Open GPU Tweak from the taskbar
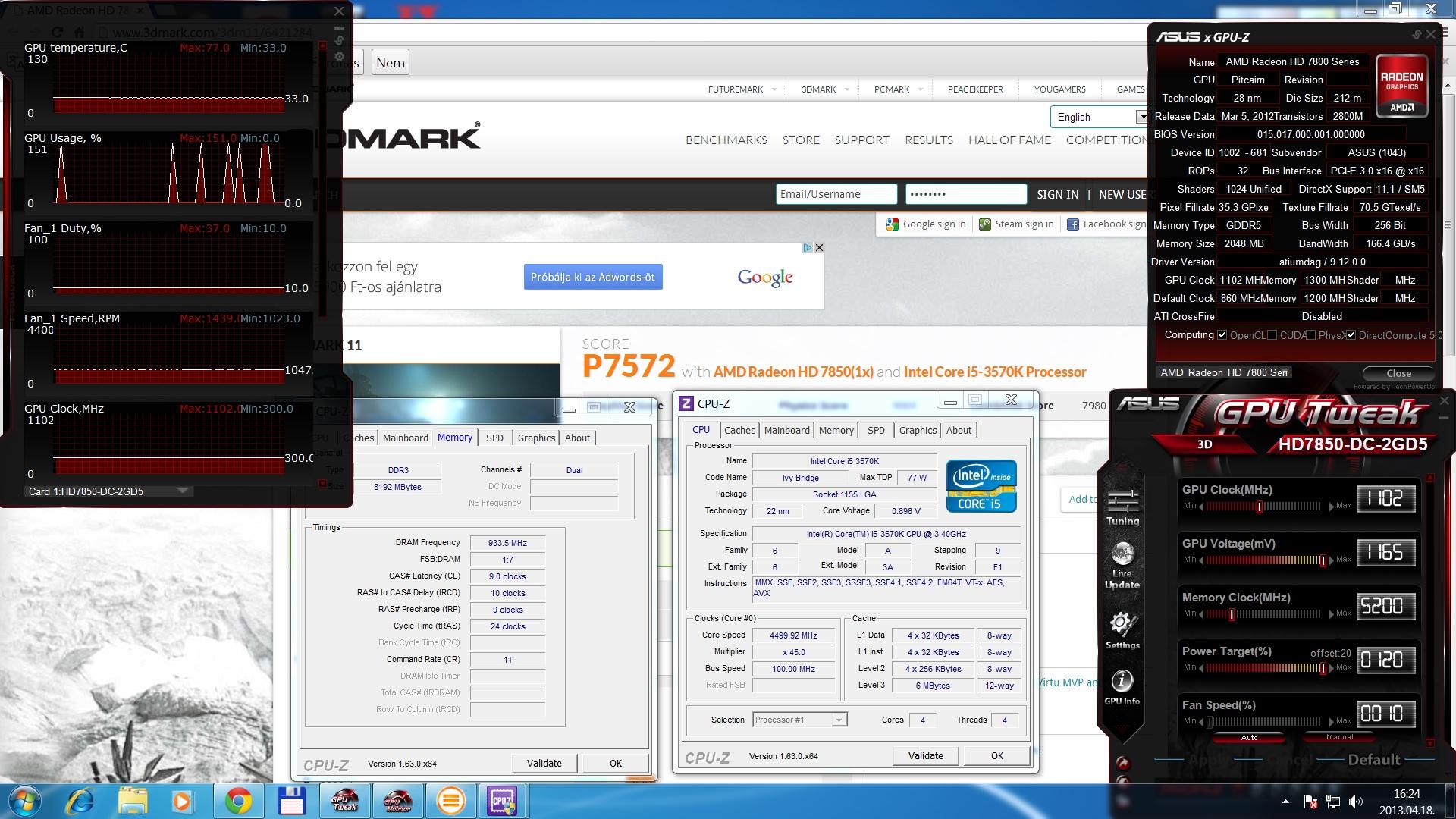 345,801
